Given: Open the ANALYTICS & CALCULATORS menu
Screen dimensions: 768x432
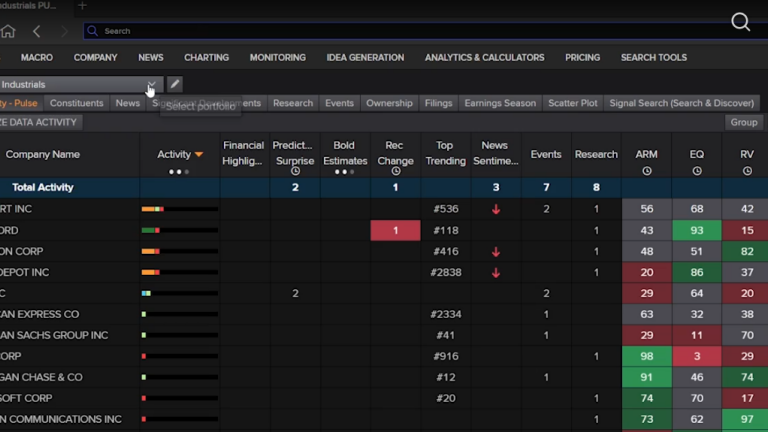Looking at the screenshot, I should 484,58.
